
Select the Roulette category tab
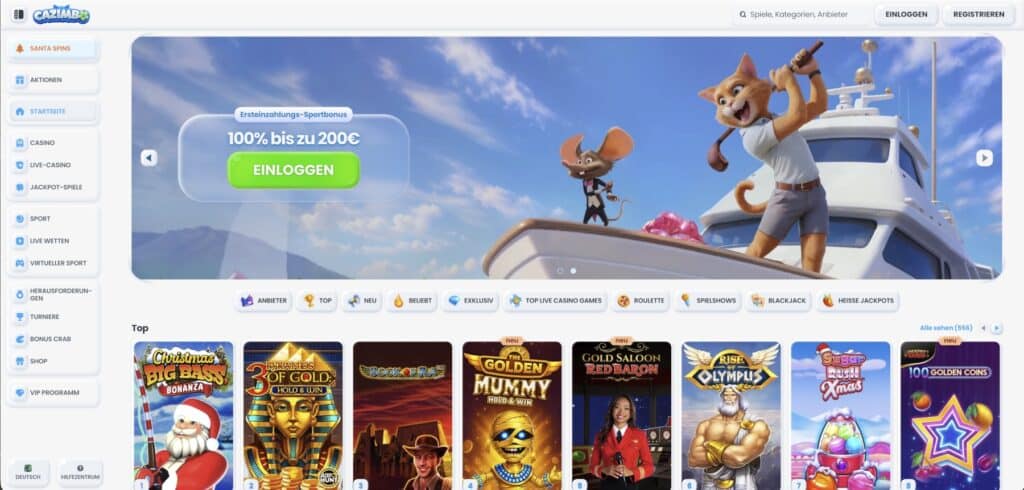click(641, 301)
